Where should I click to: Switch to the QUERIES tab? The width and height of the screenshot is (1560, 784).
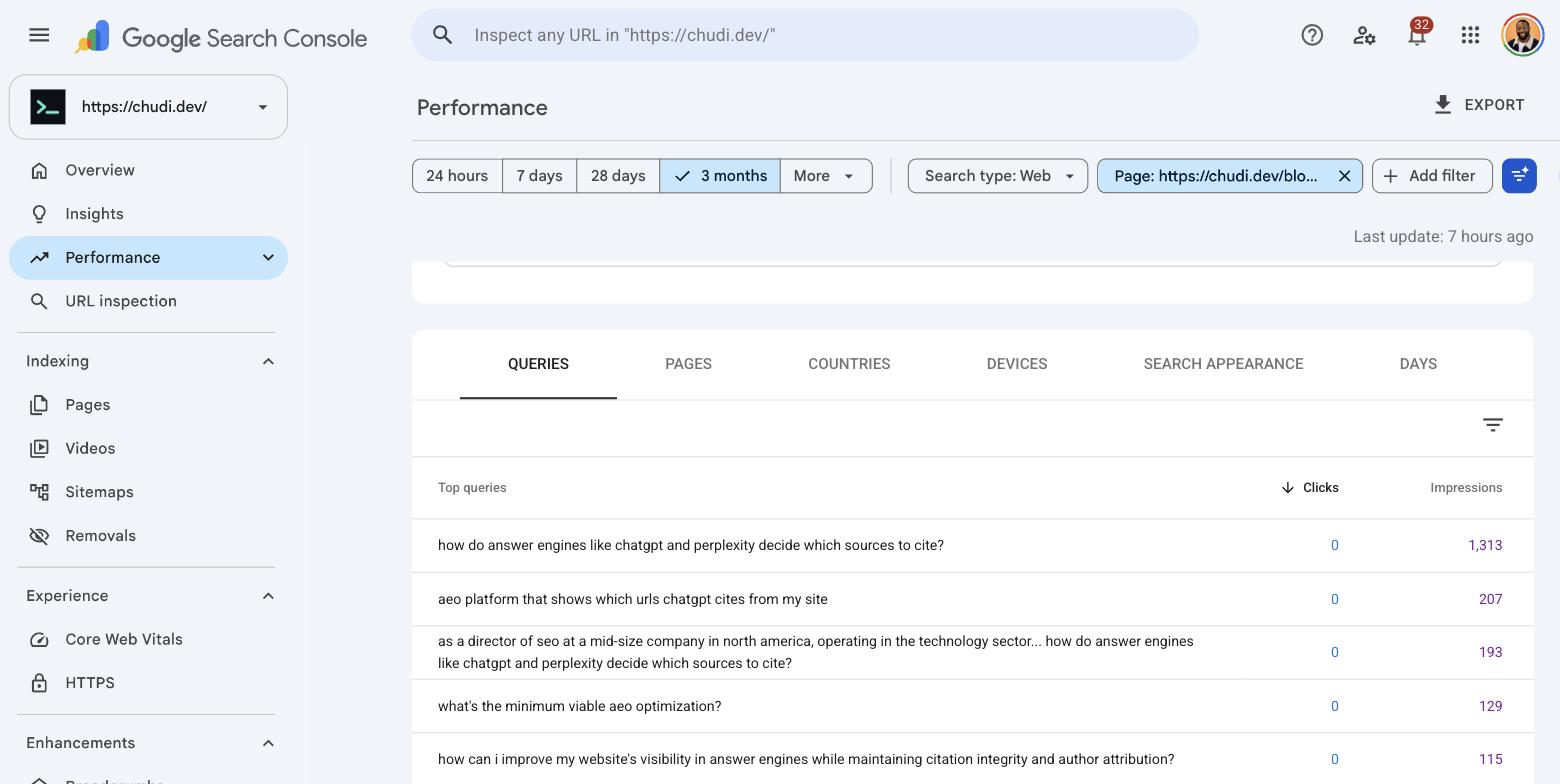pyautogui.click(x=538, y=364)
